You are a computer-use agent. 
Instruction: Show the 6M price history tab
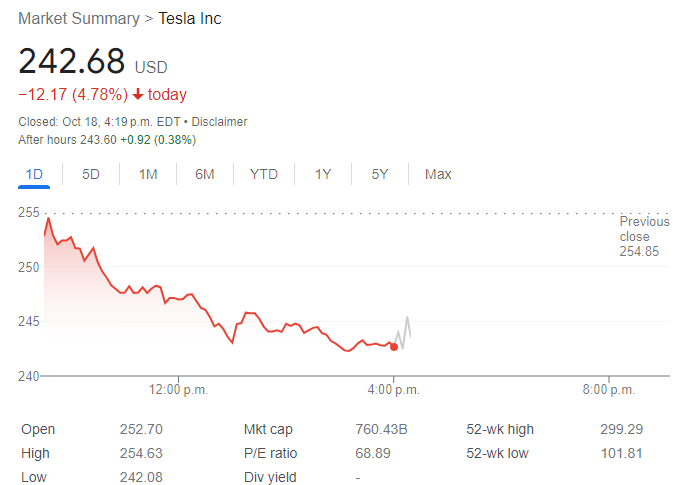tap(205, 174)
